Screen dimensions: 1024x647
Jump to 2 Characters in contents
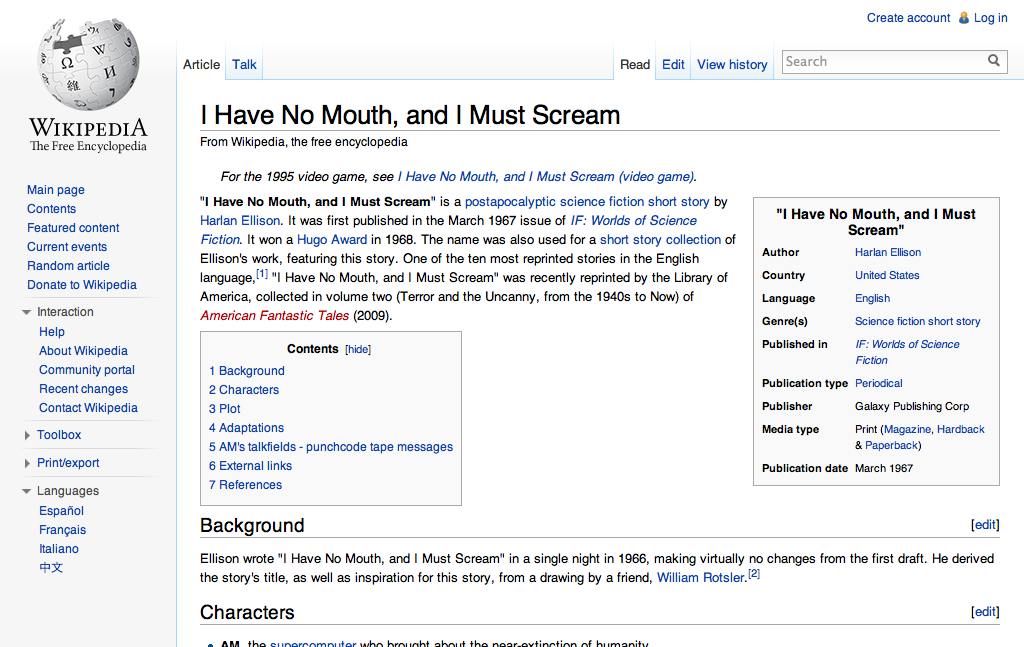click(244, 390)
